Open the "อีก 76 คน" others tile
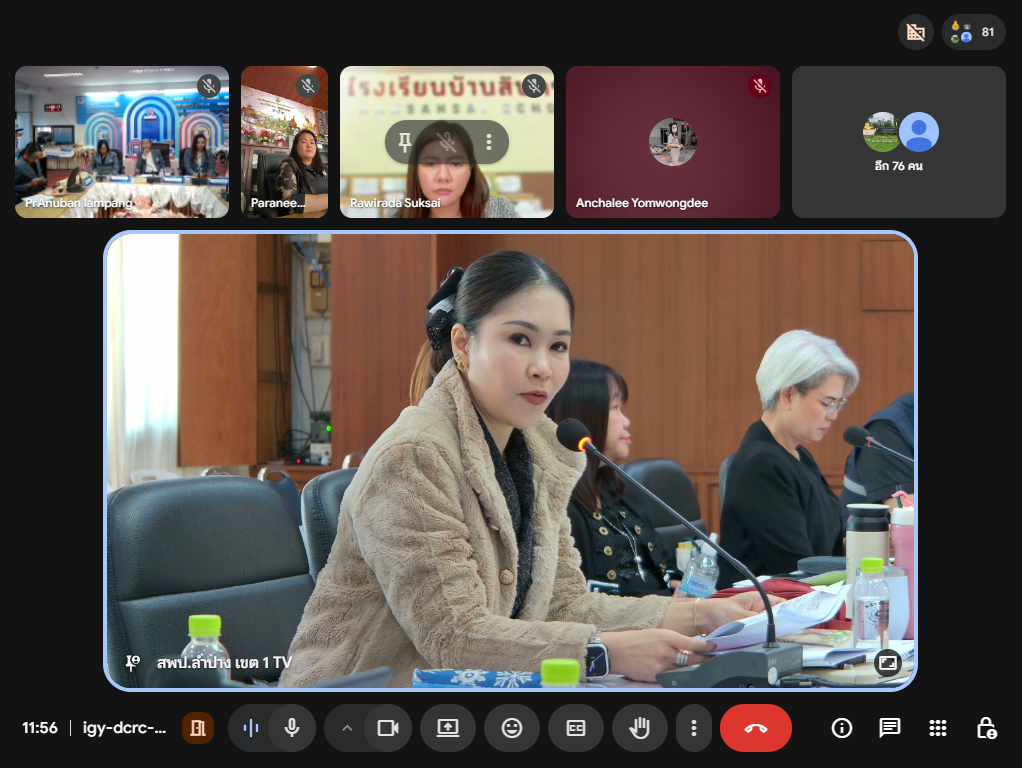 coord(898,142)
